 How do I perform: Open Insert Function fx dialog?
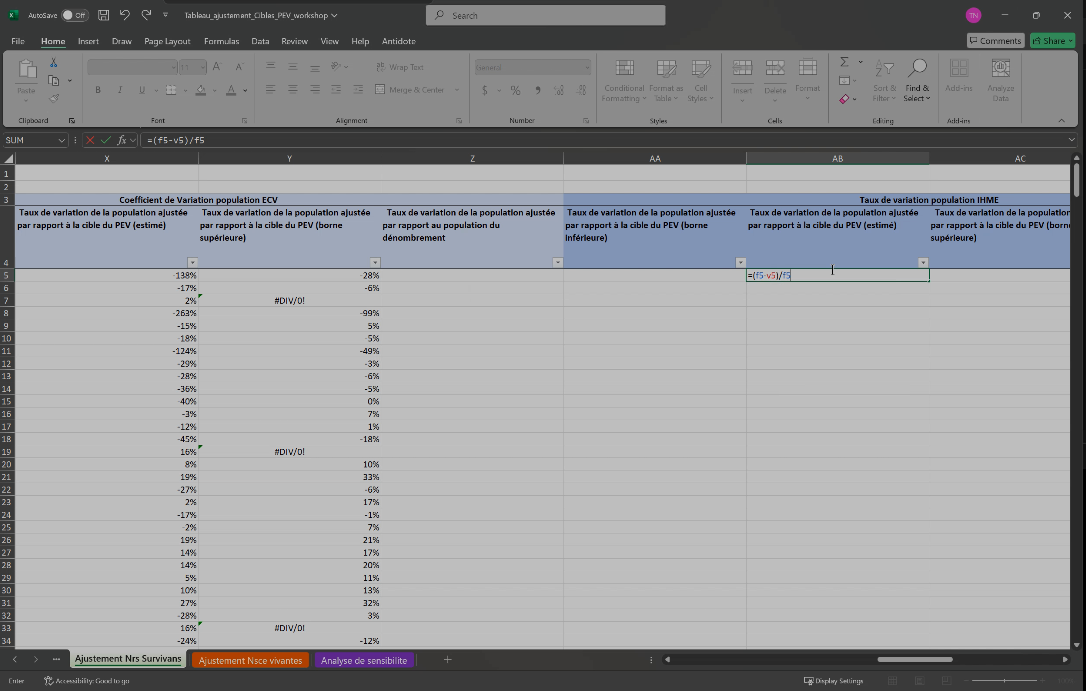coord(121,140)
